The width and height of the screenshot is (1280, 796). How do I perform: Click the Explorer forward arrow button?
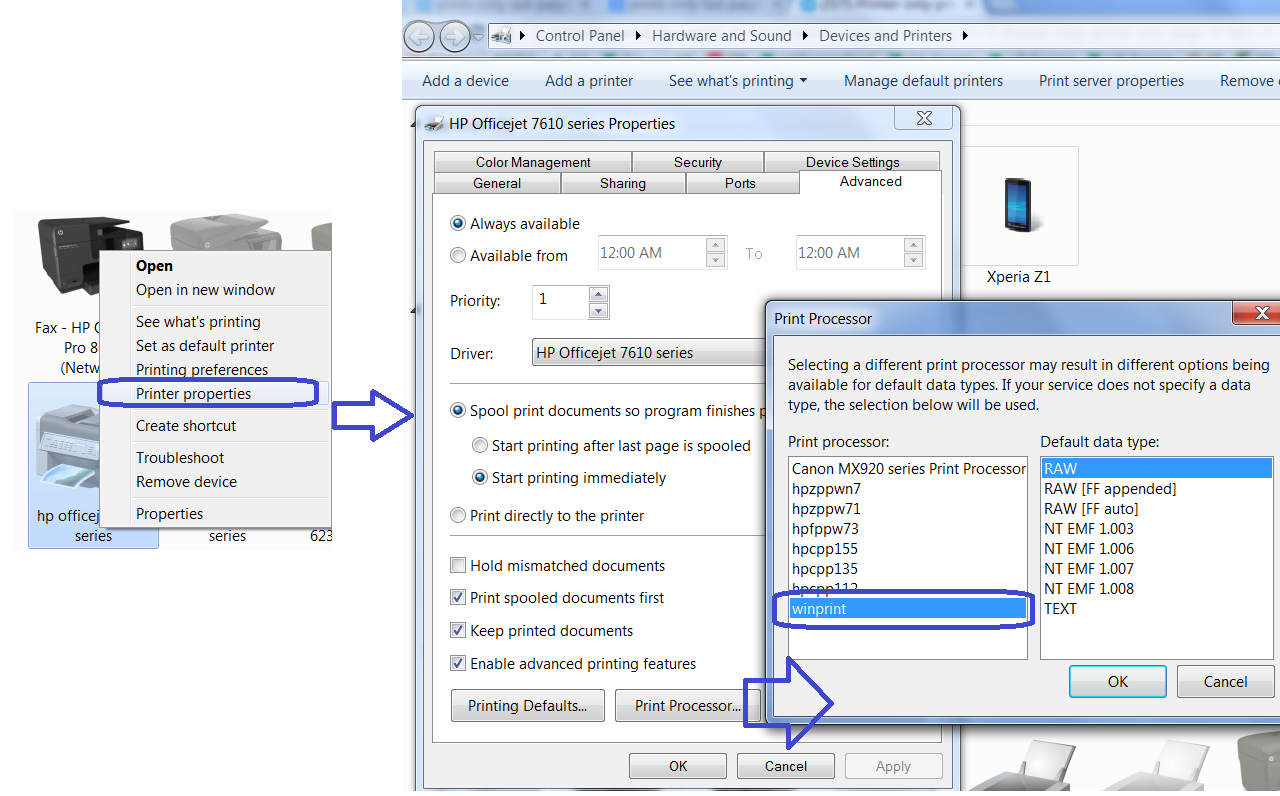[x=455, y=37]
